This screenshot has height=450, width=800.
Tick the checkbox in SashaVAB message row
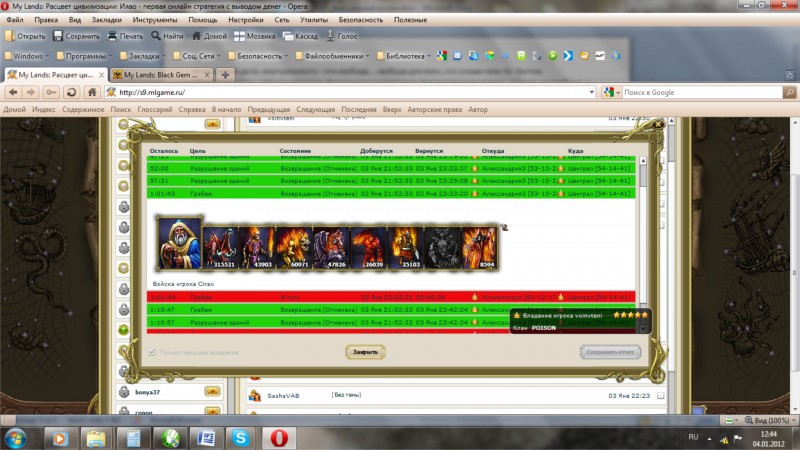tap(661, 395)
